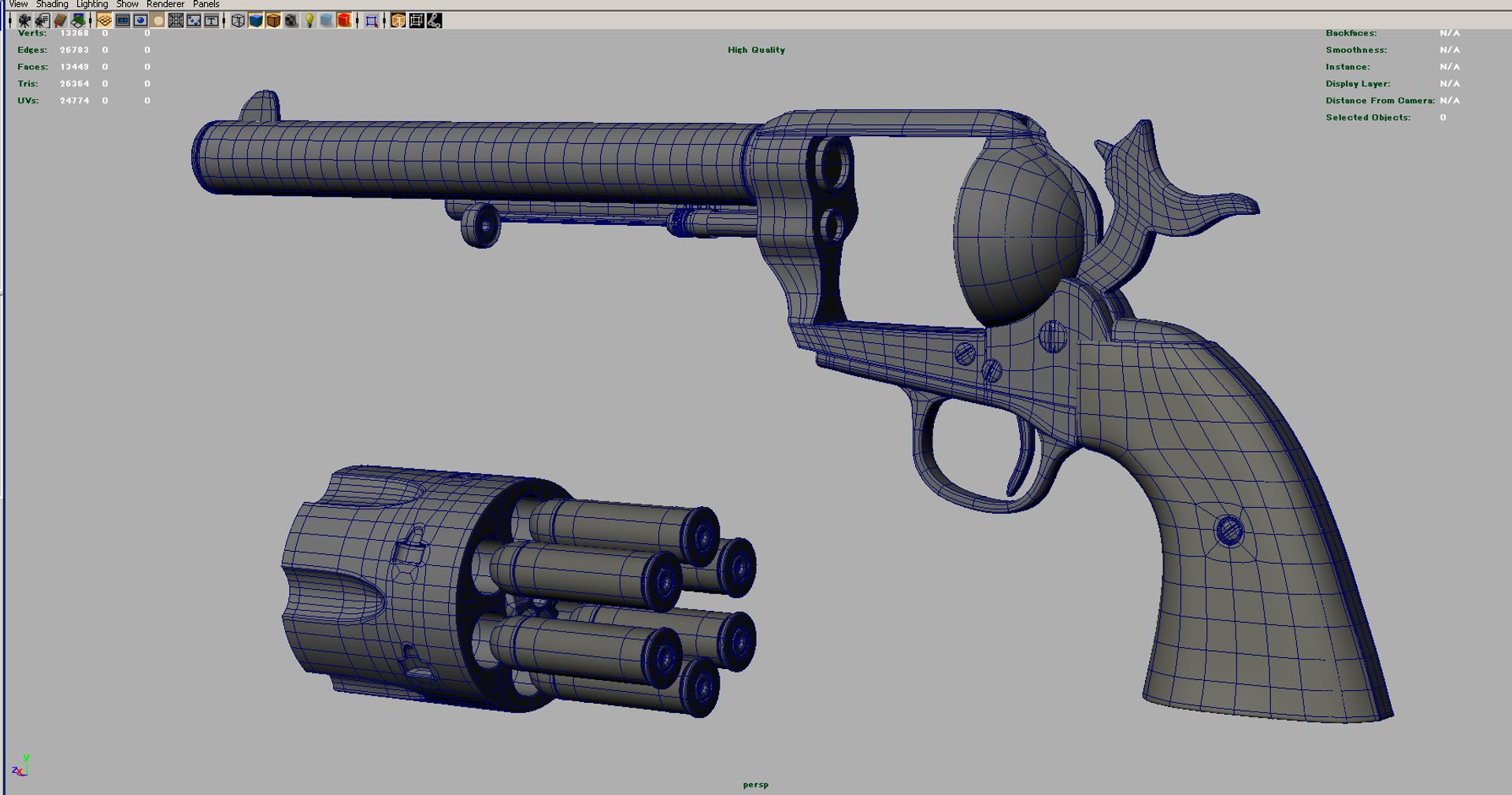Viewport: 1512px width, 795px height.
Task: Click the X-Ray Joints icon
Action: click(x=434, y=20)
